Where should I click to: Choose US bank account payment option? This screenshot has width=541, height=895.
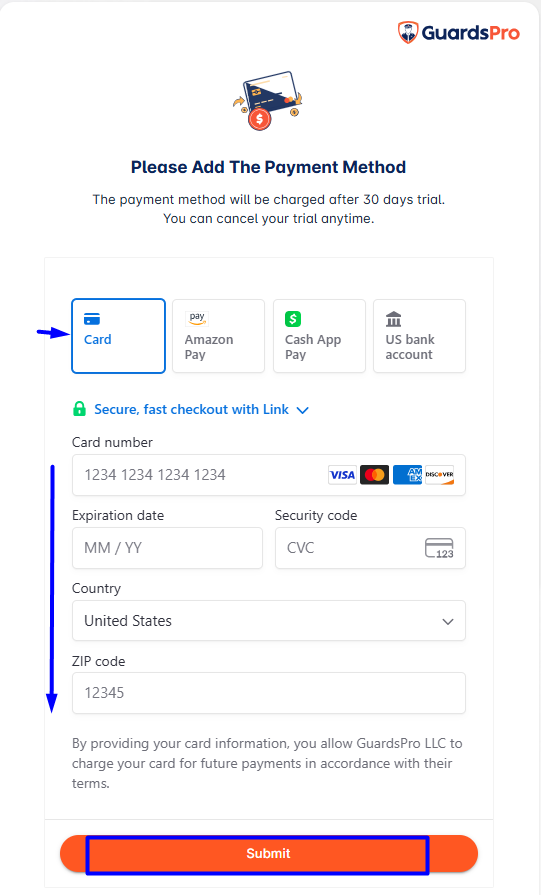pyautogui.click(x=419, y=336)
